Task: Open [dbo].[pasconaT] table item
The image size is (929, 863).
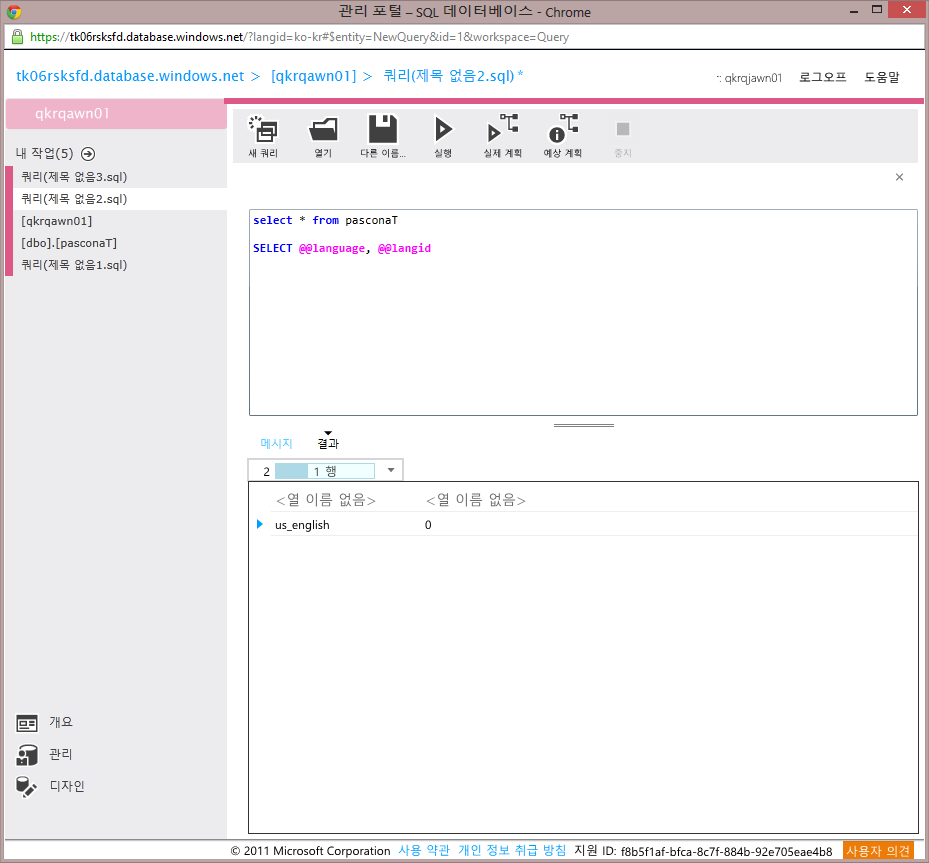Action: (x=69, y=243)
